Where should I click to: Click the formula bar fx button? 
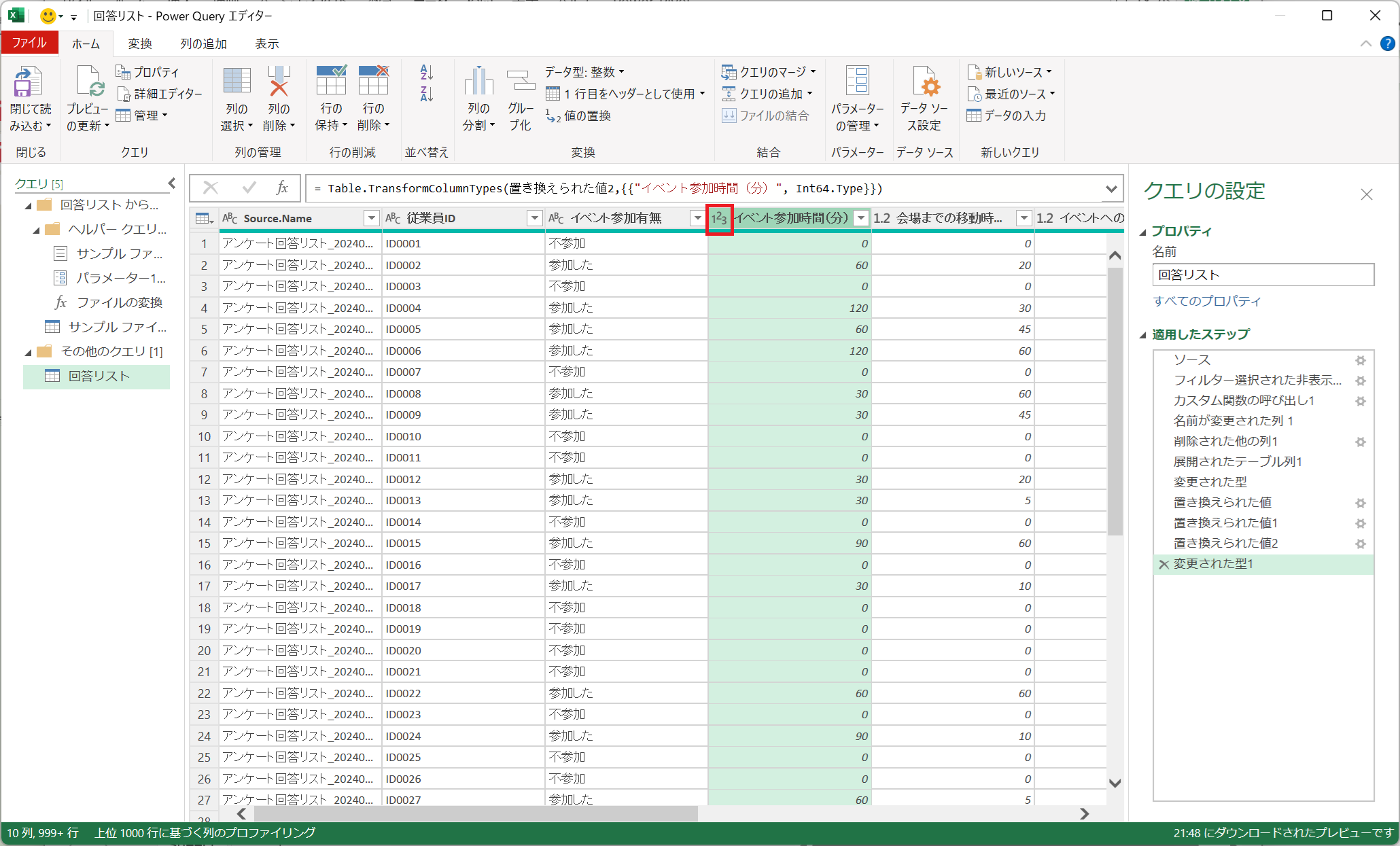click(x=282, y=188)
